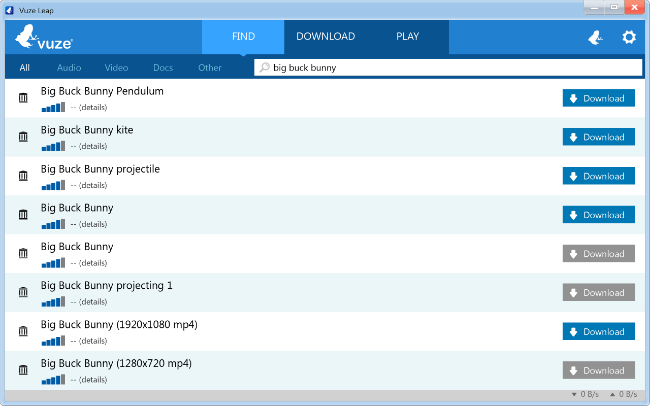The height and width of the screenshot is (406, 650).
Task: Click the frog icon beside the settings gear
Action: click(595, 38)
